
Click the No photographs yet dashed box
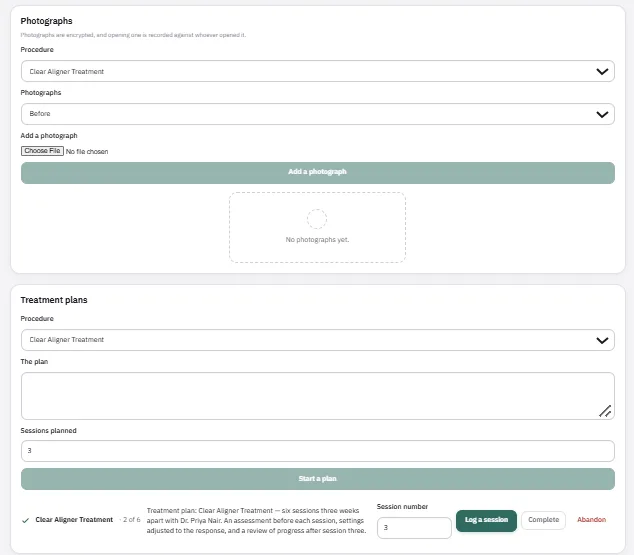[x=317, y=228]
